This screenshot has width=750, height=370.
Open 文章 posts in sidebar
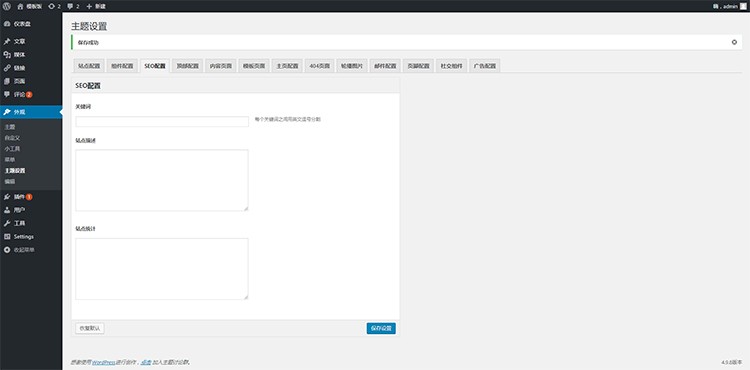(x=31, y=42)
